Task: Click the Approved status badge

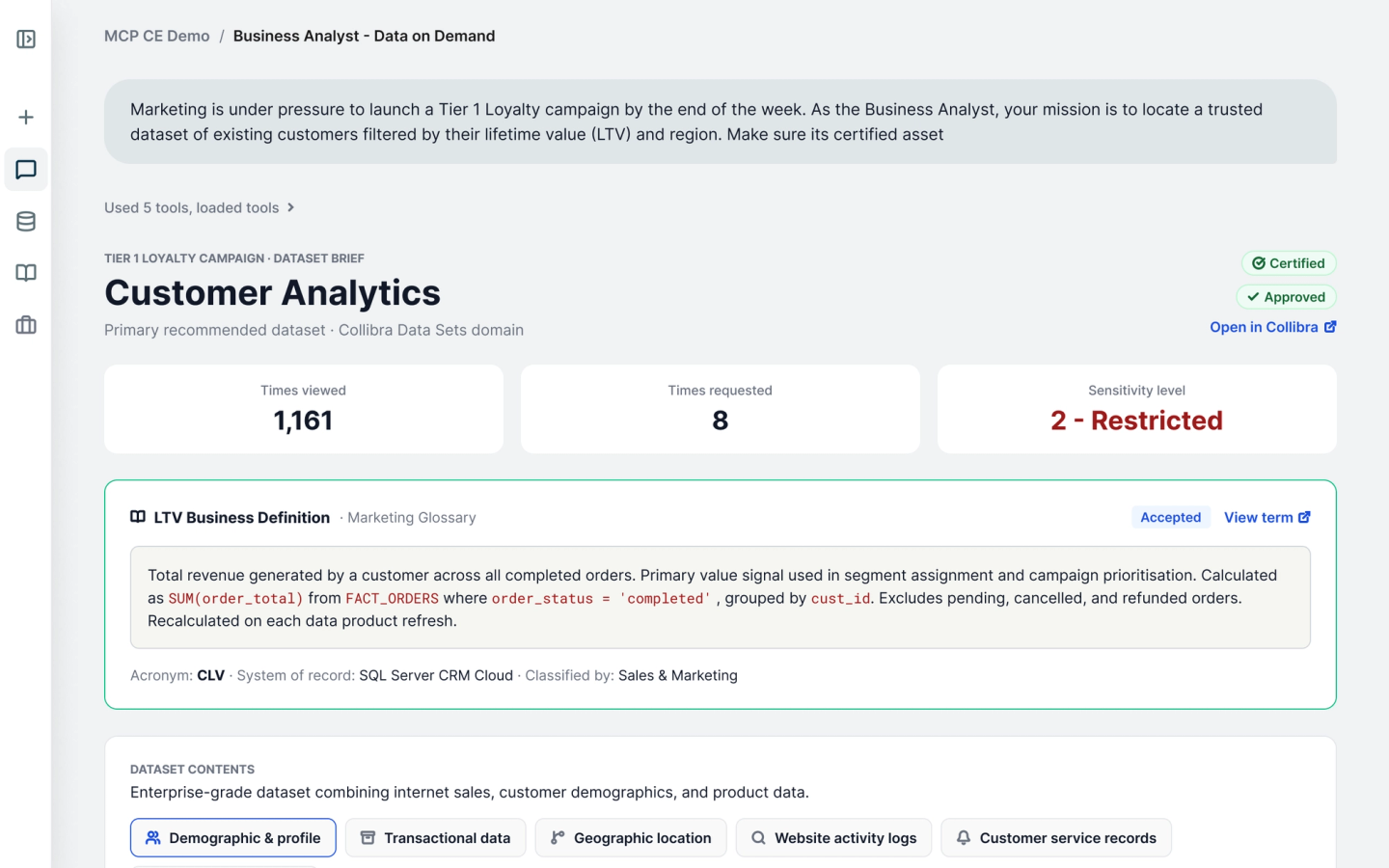Action: tap(1286, 297)
